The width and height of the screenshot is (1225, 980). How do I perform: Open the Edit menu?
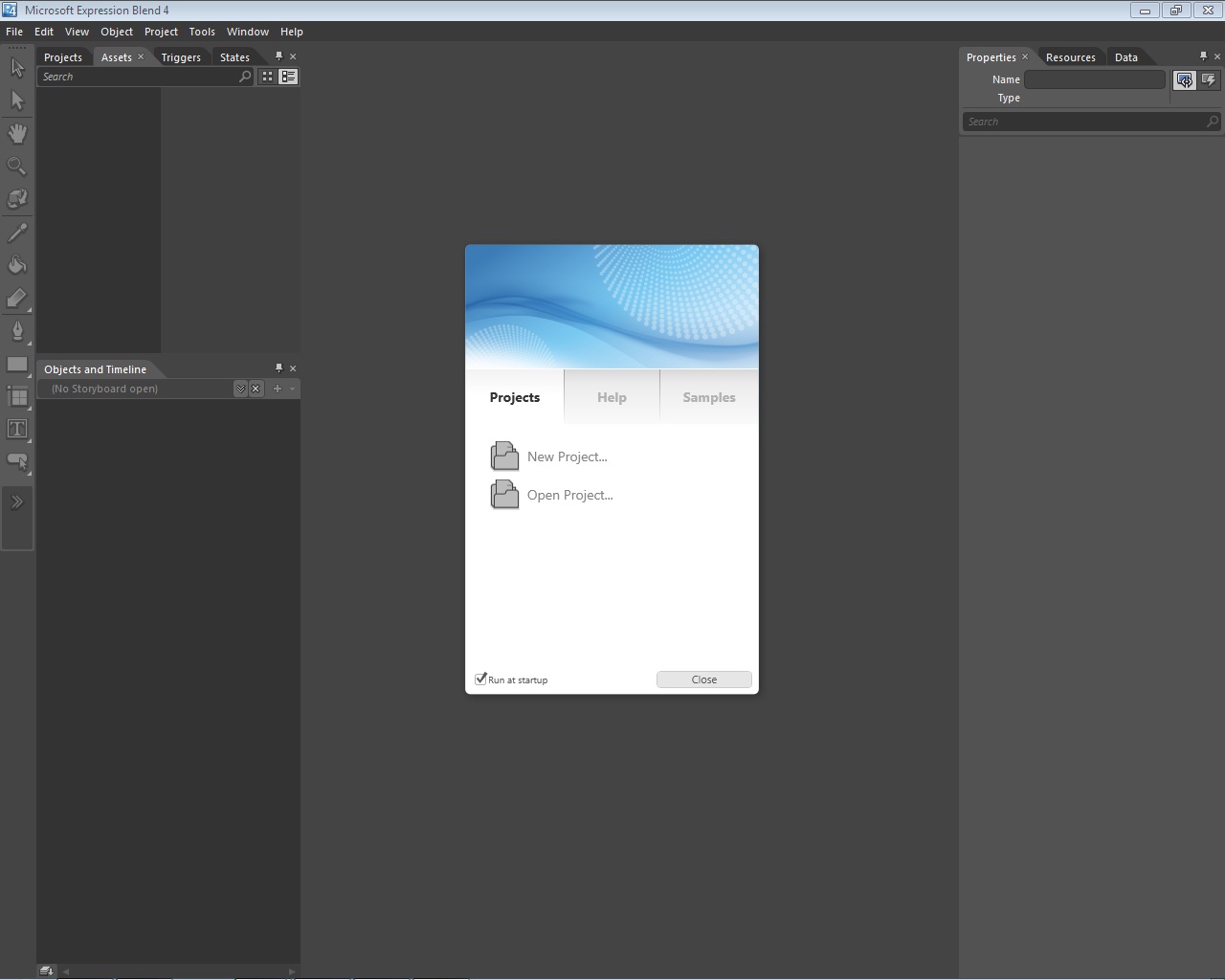point(44,32)
